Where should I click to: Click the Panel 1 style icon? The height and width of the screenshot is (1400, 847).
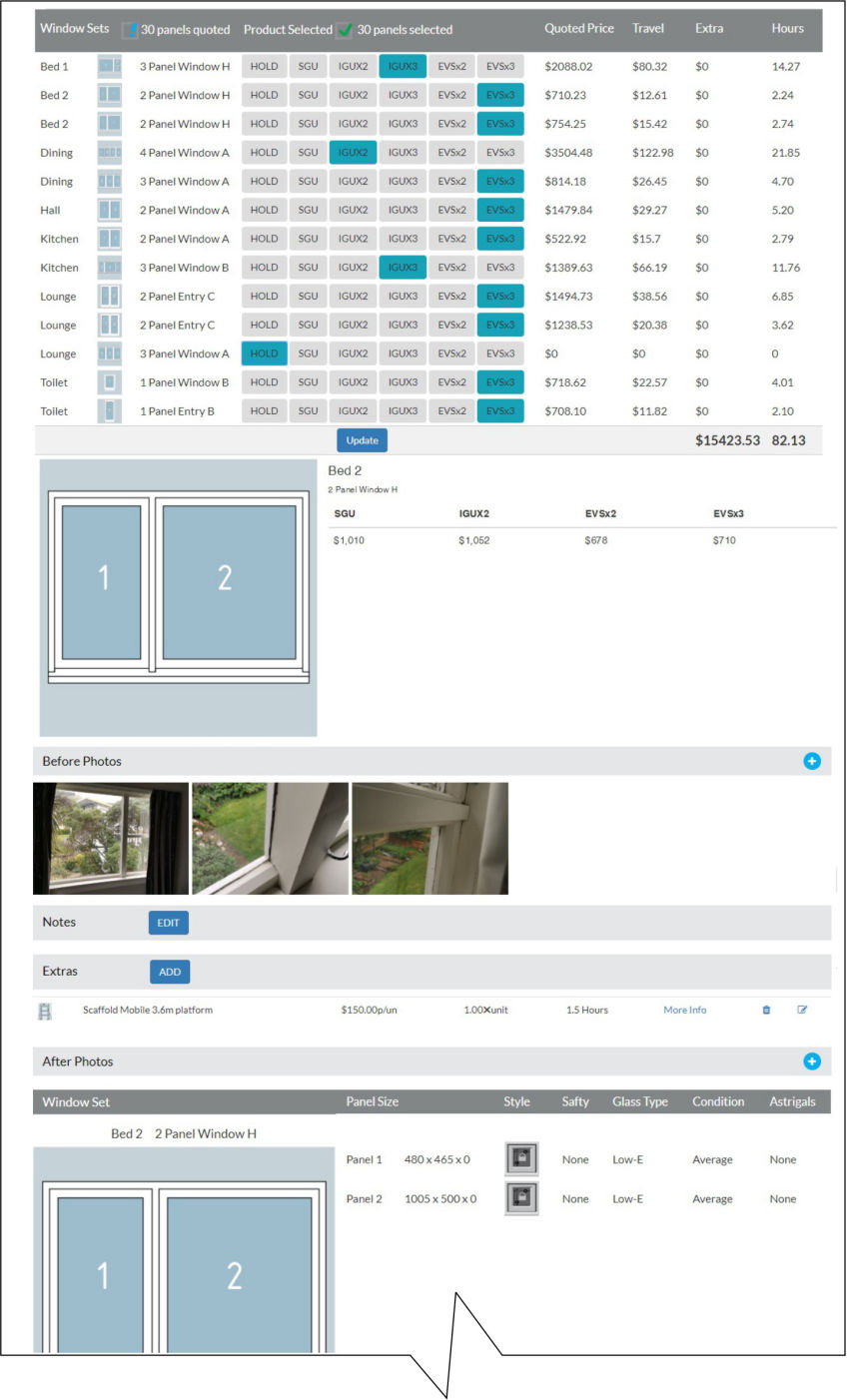tap(521, 1159)
